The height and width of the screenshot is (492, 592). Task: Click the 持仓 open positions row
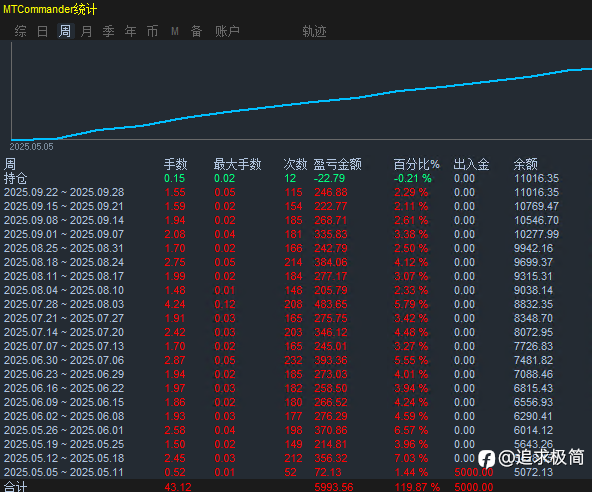point(296,178)
